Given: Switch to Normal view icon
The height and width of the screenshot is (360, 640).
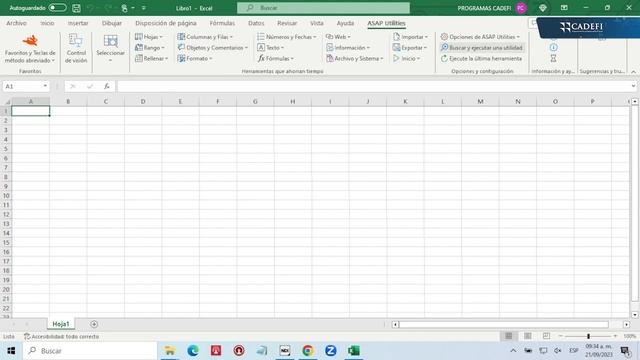Looking at the screenshot, I should [x=509, y=336].
